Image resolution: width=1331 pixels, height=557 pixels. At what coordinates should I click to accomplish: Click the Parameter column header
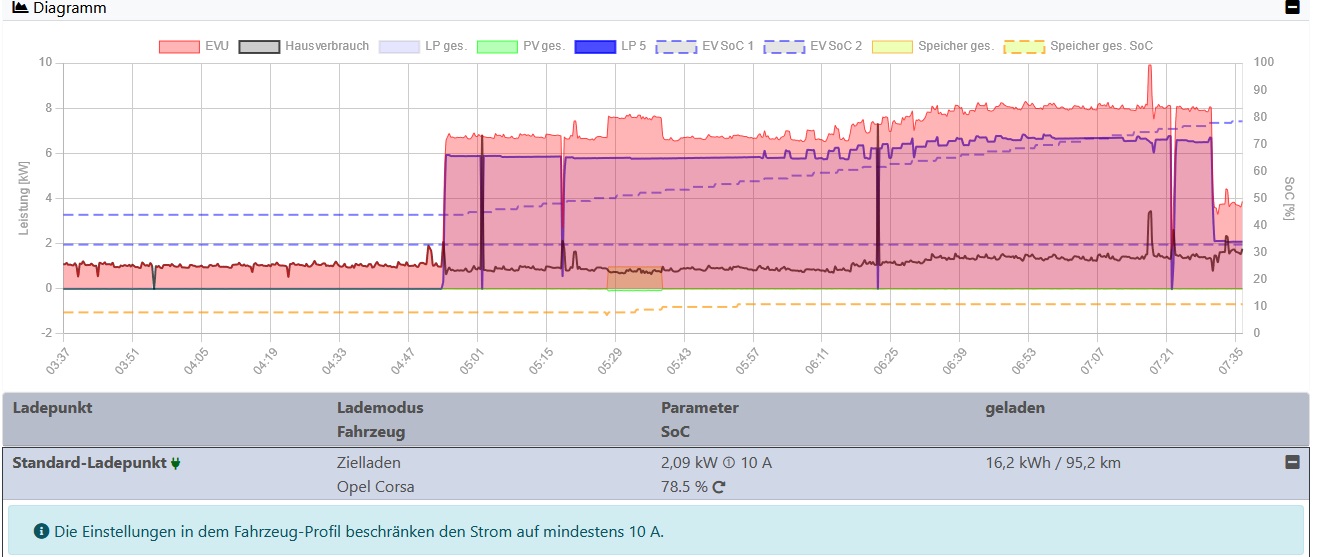(x=700, y=408)
